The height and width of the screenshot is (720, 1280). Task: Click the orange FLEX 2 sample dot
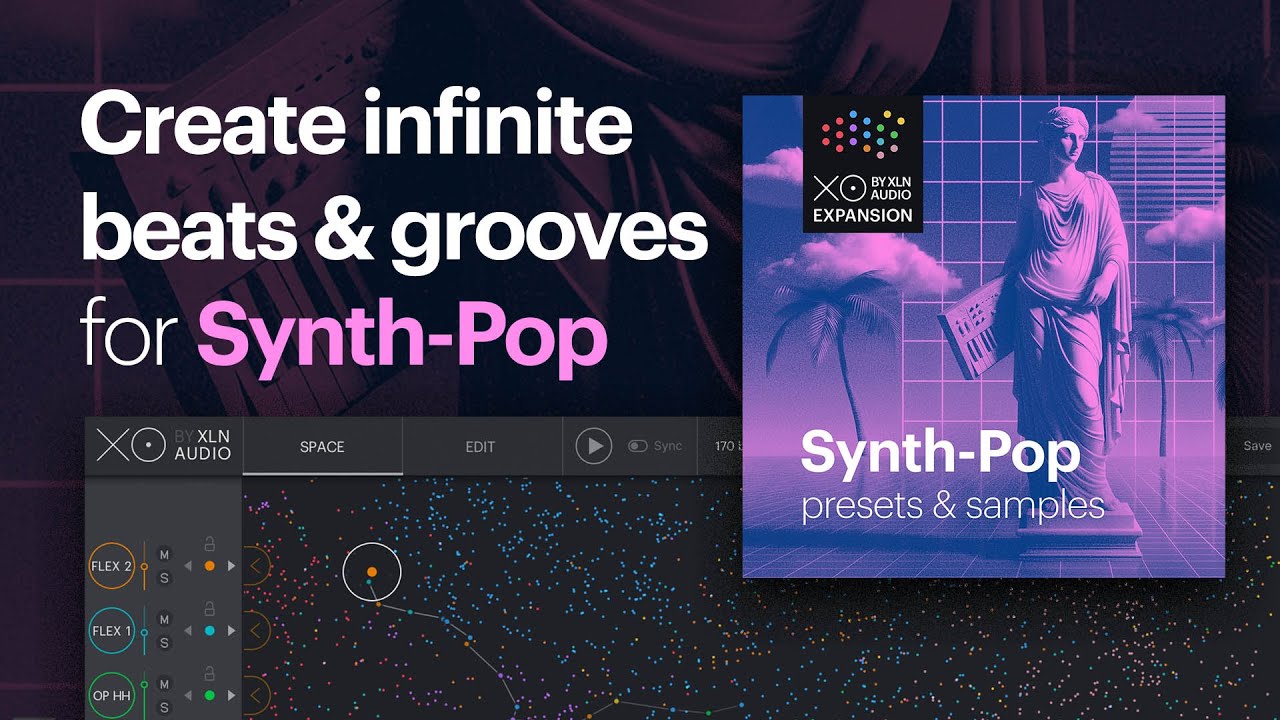[x=210, y=566]
